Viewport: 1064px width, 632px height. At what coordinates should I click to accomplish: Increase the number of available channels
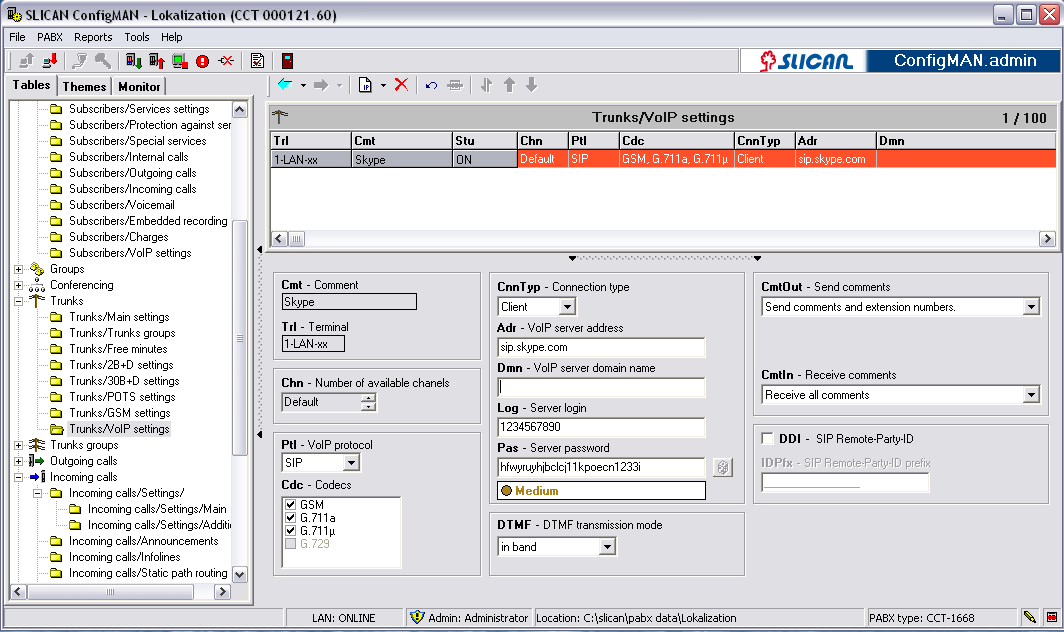(369, 397)
